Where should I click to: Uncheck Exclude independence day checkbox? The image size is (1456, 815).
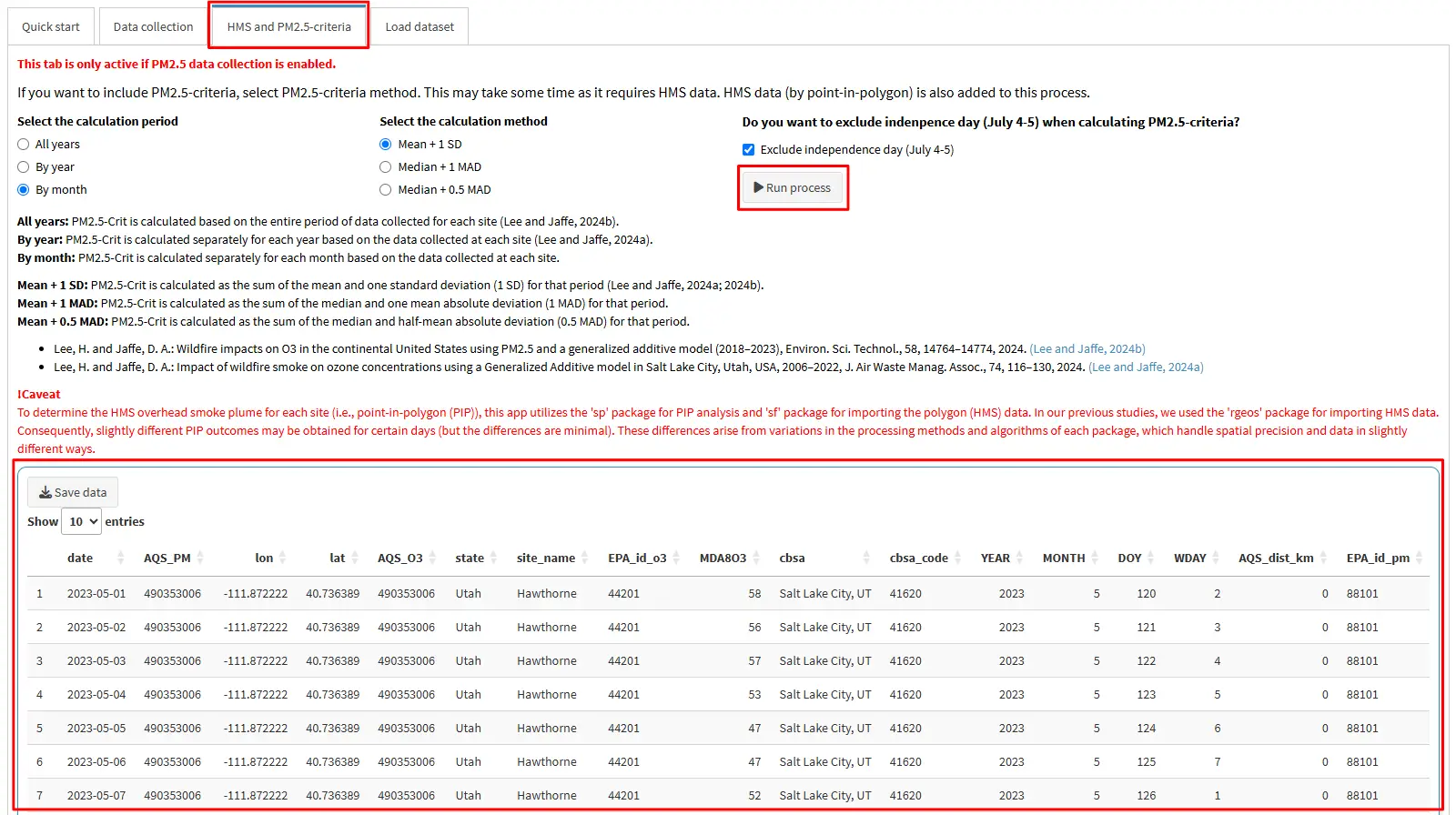pos(748,150)
